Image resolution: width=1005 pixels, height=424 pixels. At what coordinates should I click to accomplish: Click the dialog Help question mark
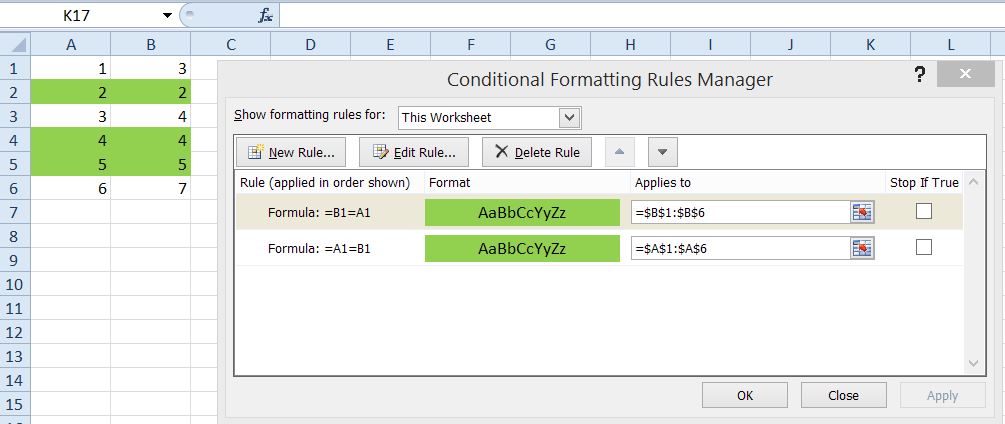920,77
